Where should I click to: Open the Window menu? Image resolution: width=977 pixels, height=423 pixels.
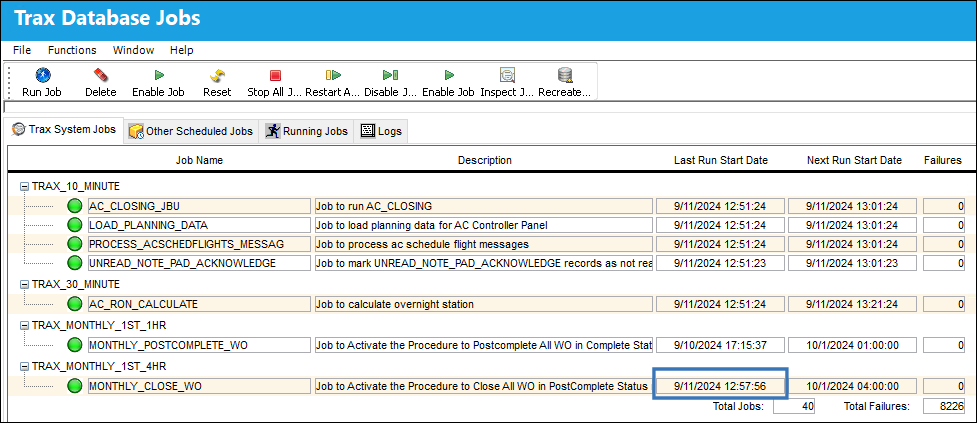[x=133, y=50]
